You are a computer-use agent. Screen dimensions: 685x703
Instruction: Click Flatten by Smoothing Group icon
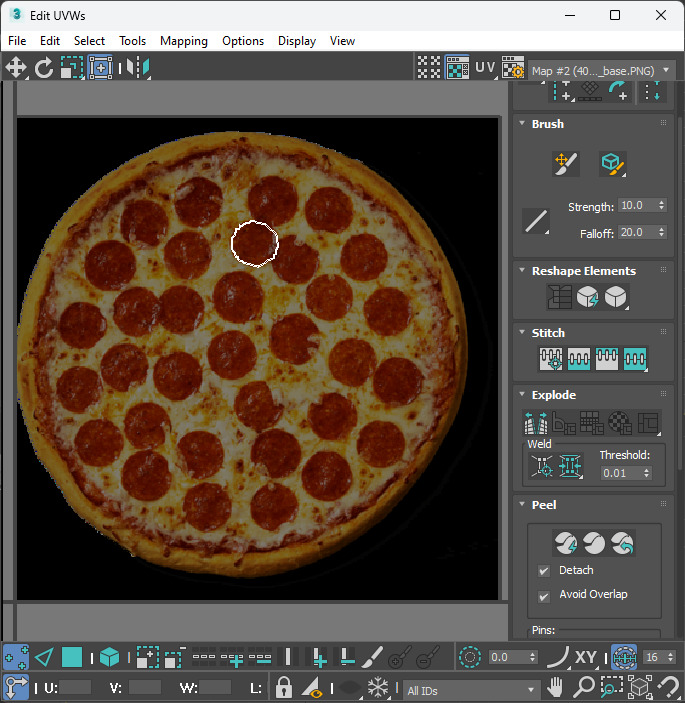click(592, 423)
